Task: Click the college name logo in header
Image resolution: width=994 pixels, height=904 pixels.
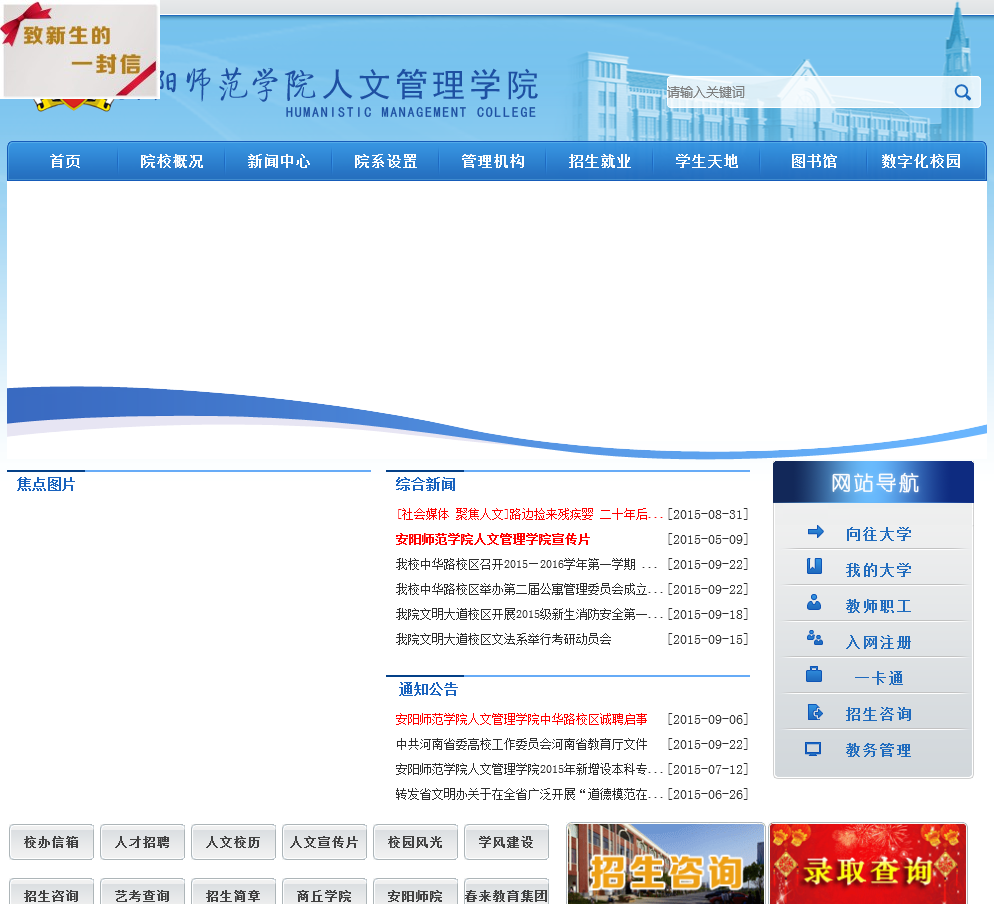Action: (x=349, y=92)
